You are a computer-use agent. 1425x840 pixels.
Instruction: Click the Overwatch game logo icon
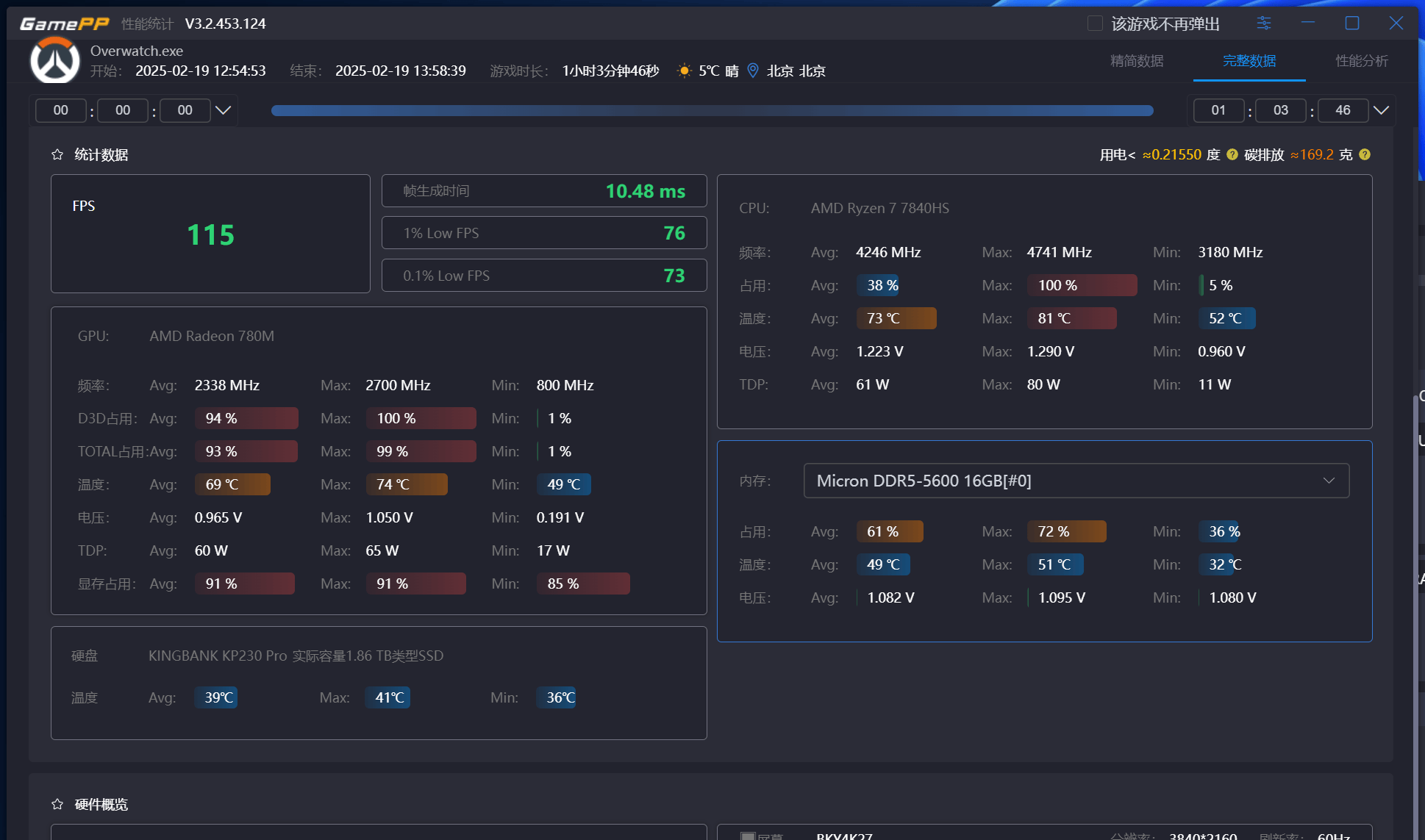54,61
